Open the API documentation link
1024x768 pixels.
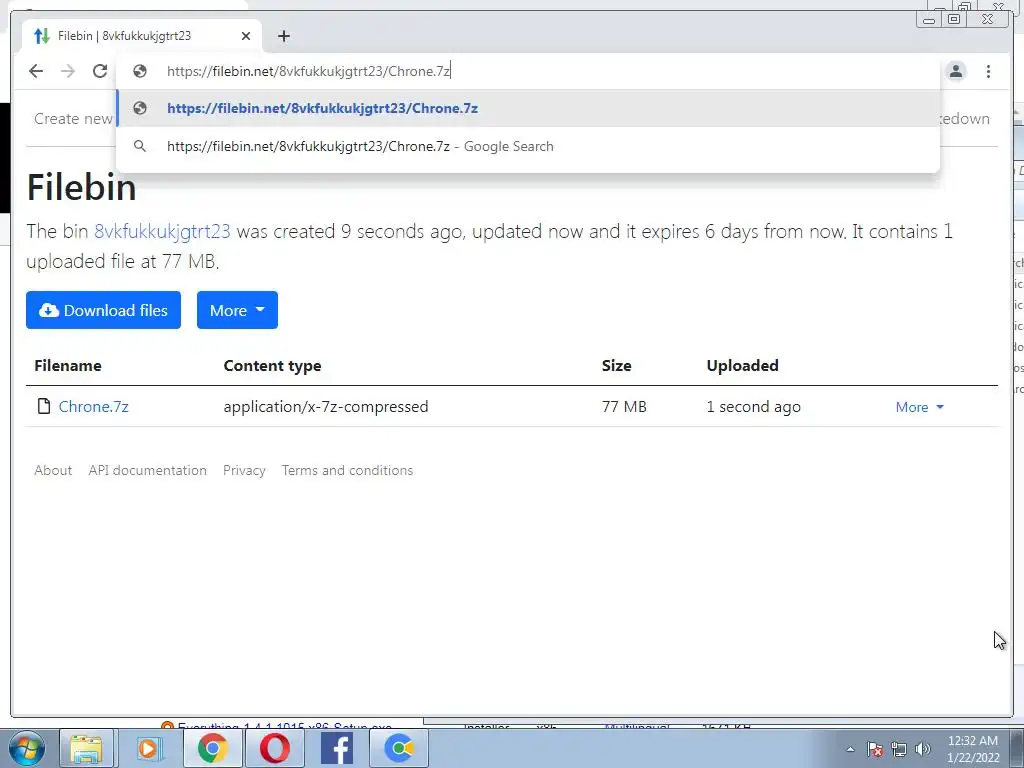click(x=148, y=470)
